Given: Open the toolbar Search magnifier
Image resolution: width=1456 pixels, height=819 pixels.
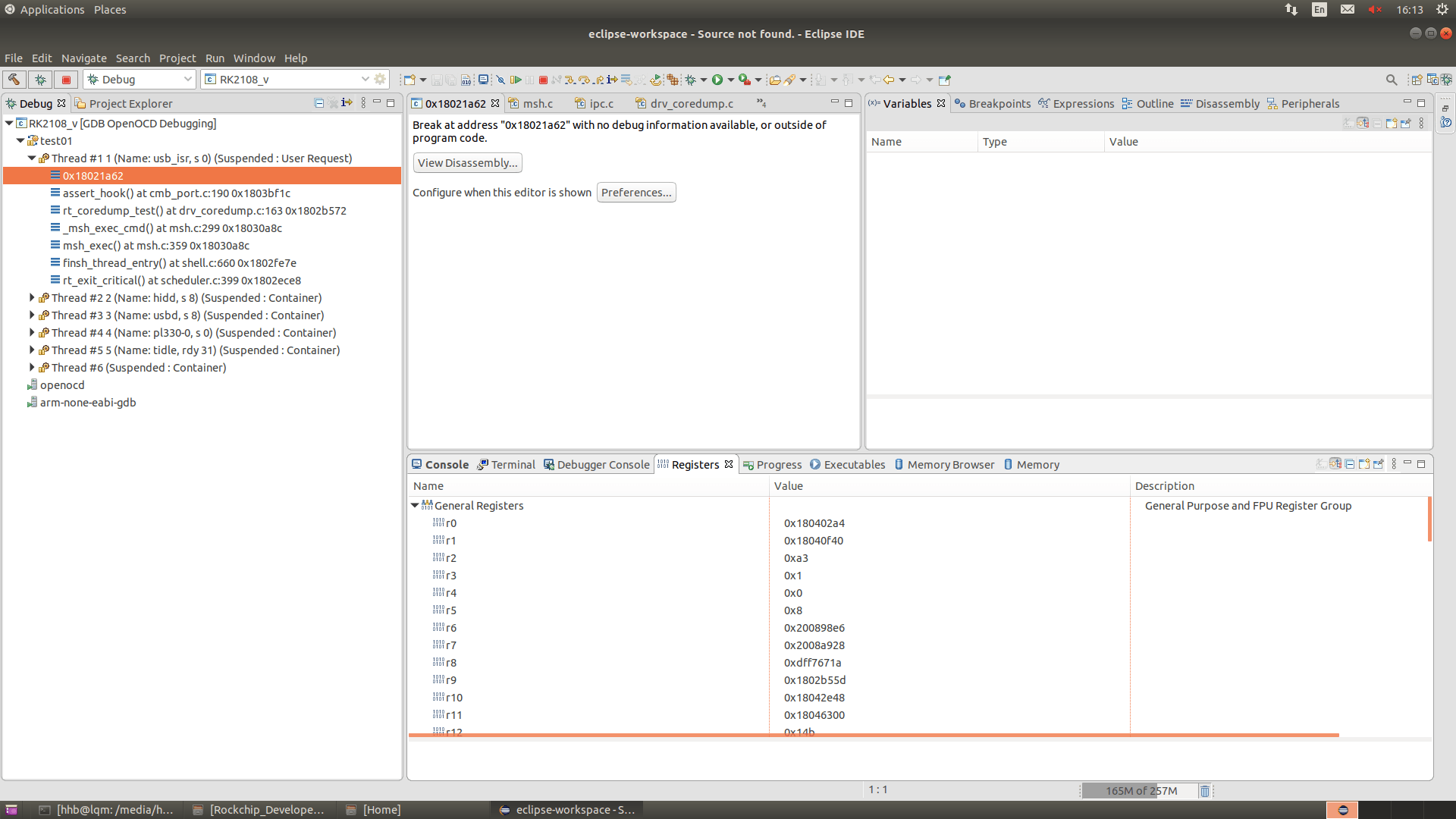Looking at the screenshot, I should (x=1392, y=80).
